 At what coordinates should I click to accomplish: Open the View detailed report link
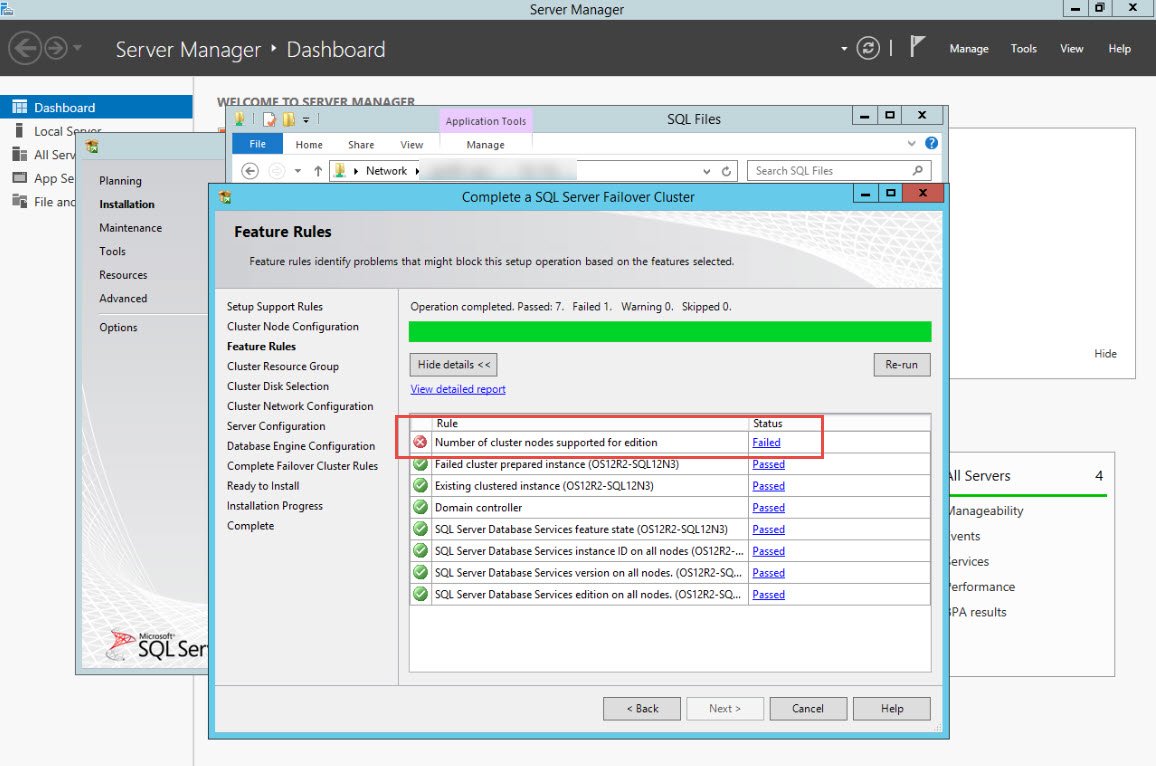pos(458,388)
